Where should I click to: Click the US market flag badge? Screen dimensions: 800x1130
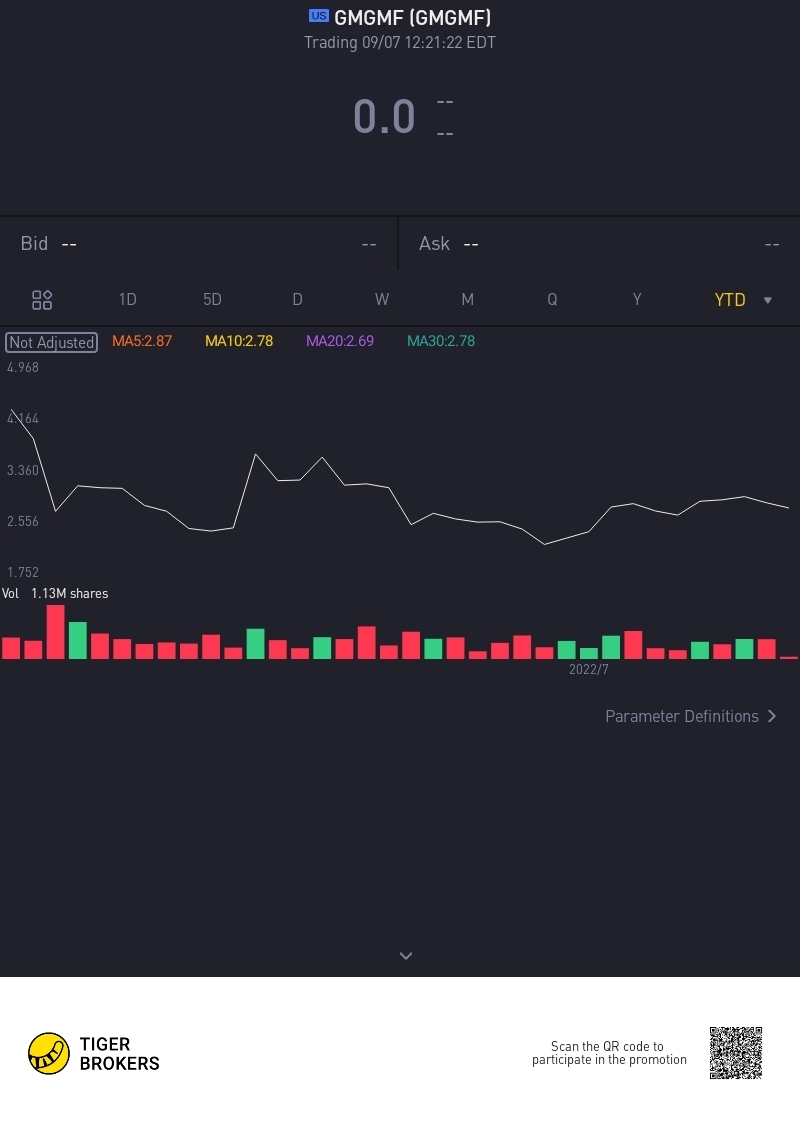click(319, 16)
